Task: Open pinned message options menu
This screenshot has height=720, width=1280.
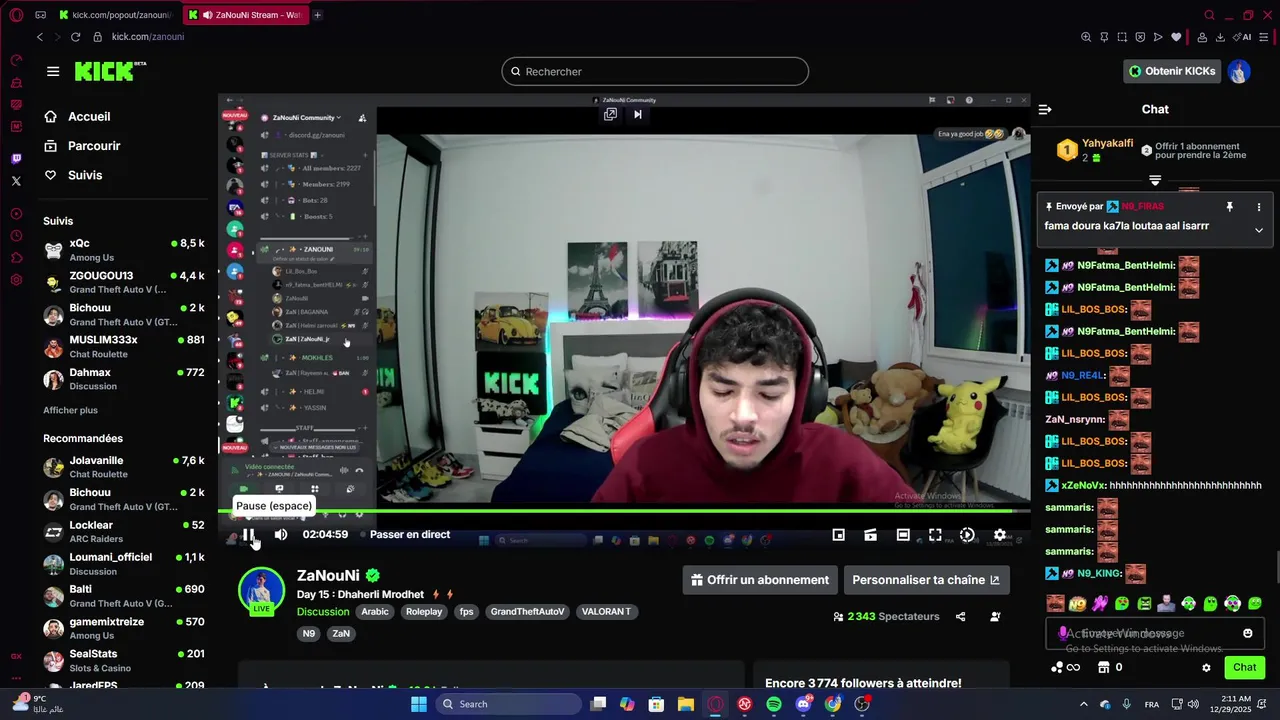Action: (1259, 207)
